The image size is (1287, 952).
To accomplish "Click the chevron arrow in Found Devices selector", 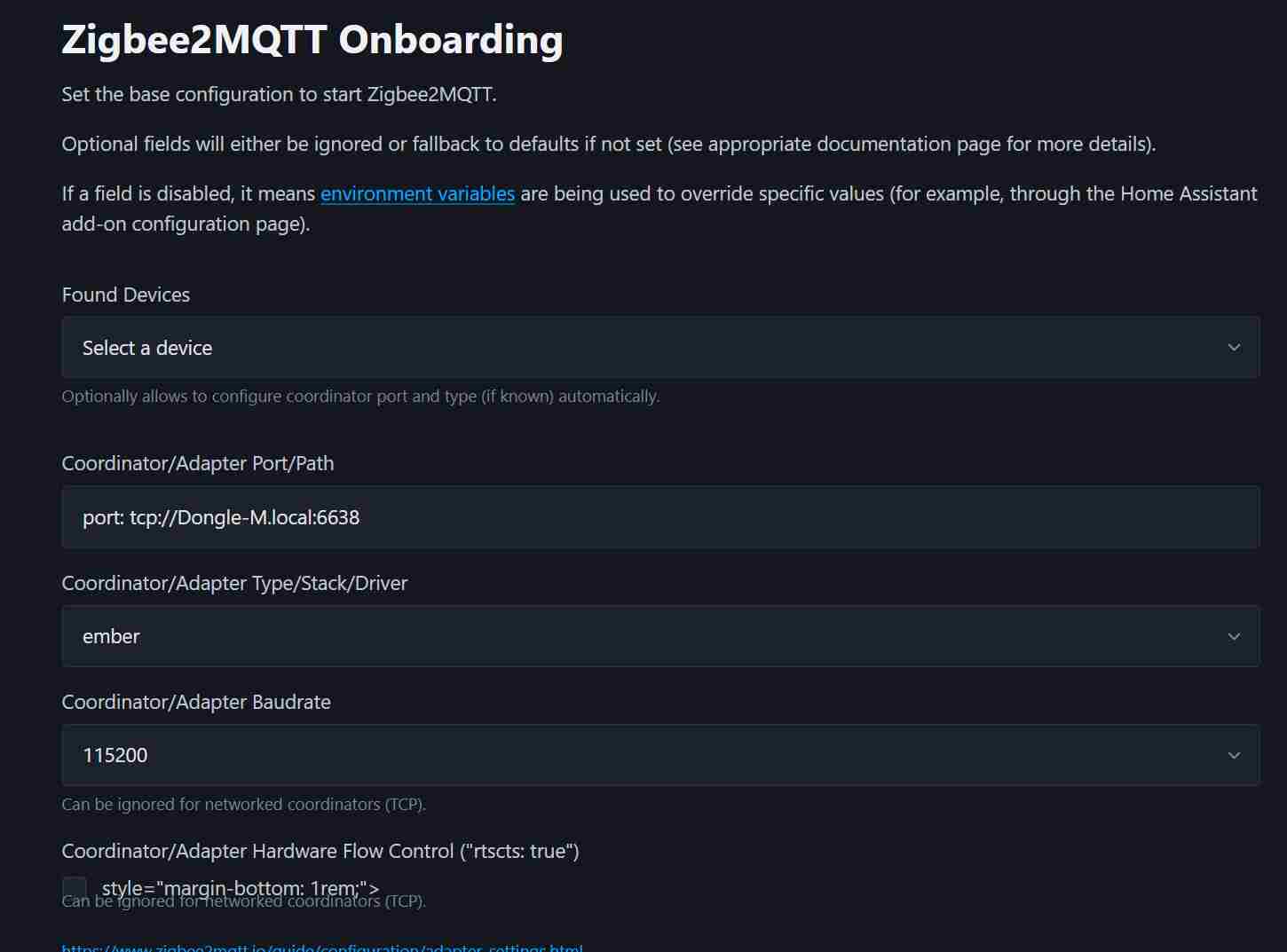I will [1234, 348].
